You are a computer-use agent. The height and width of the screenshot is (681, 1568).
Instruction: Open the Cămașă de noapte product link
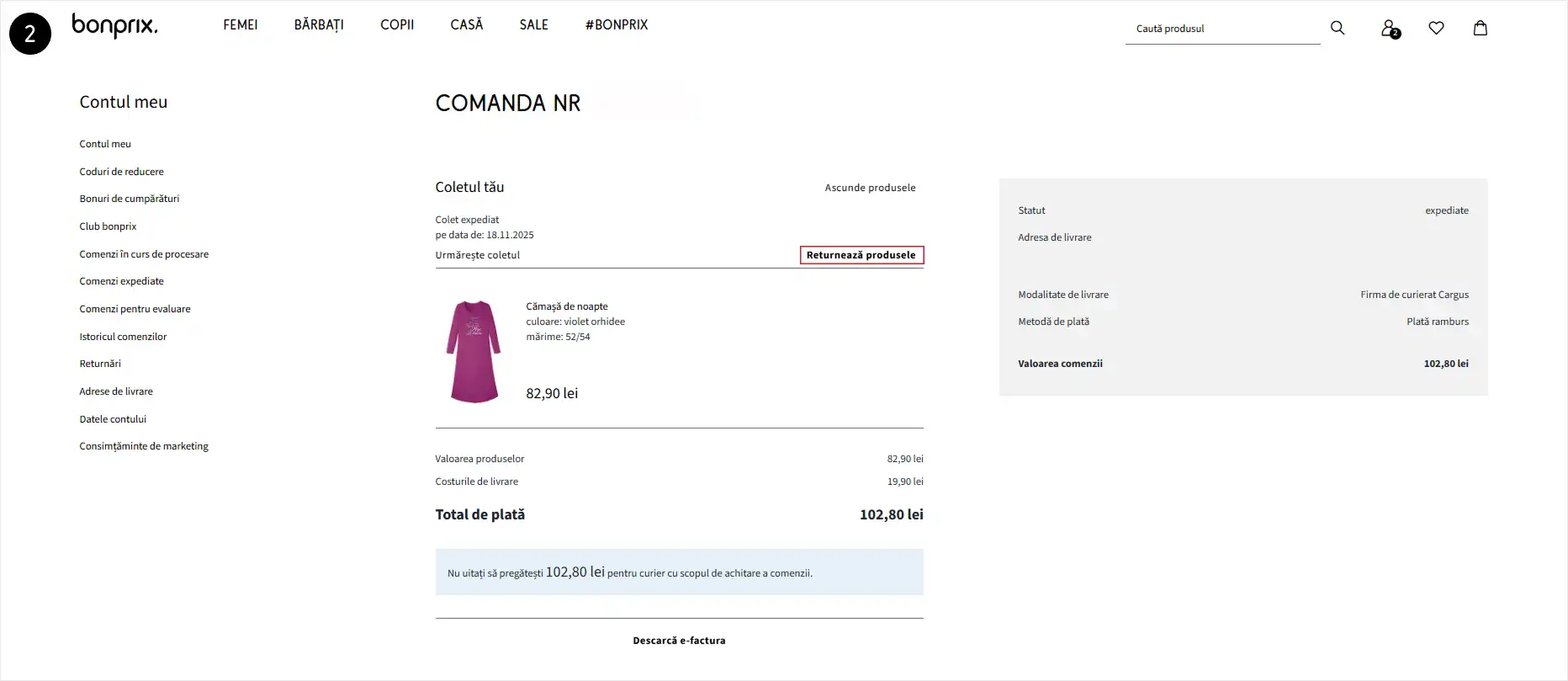[567, 306]
